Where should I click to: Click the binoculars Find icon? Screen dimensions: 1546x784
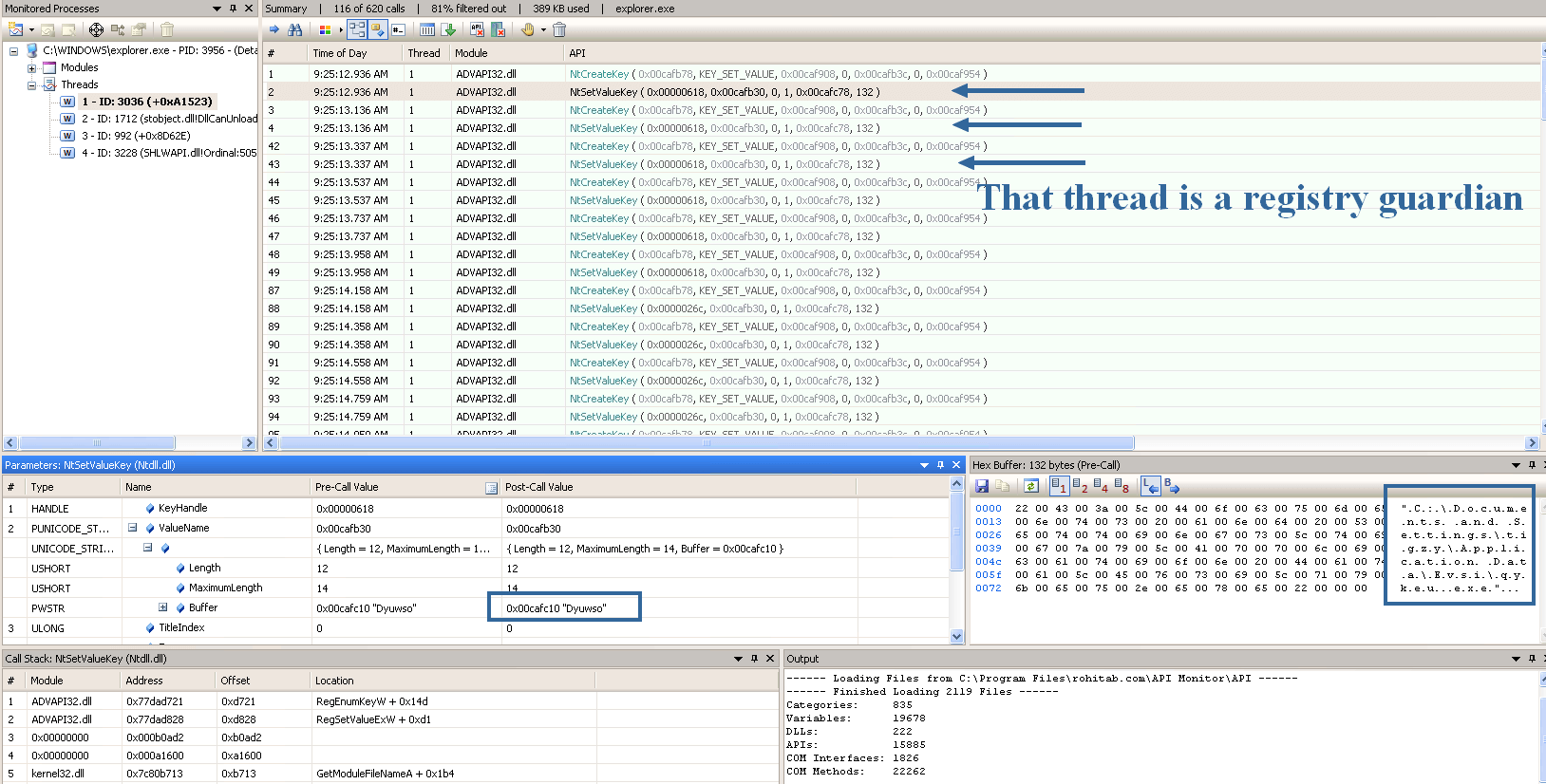pyautogui.click(x=295, y=29)
